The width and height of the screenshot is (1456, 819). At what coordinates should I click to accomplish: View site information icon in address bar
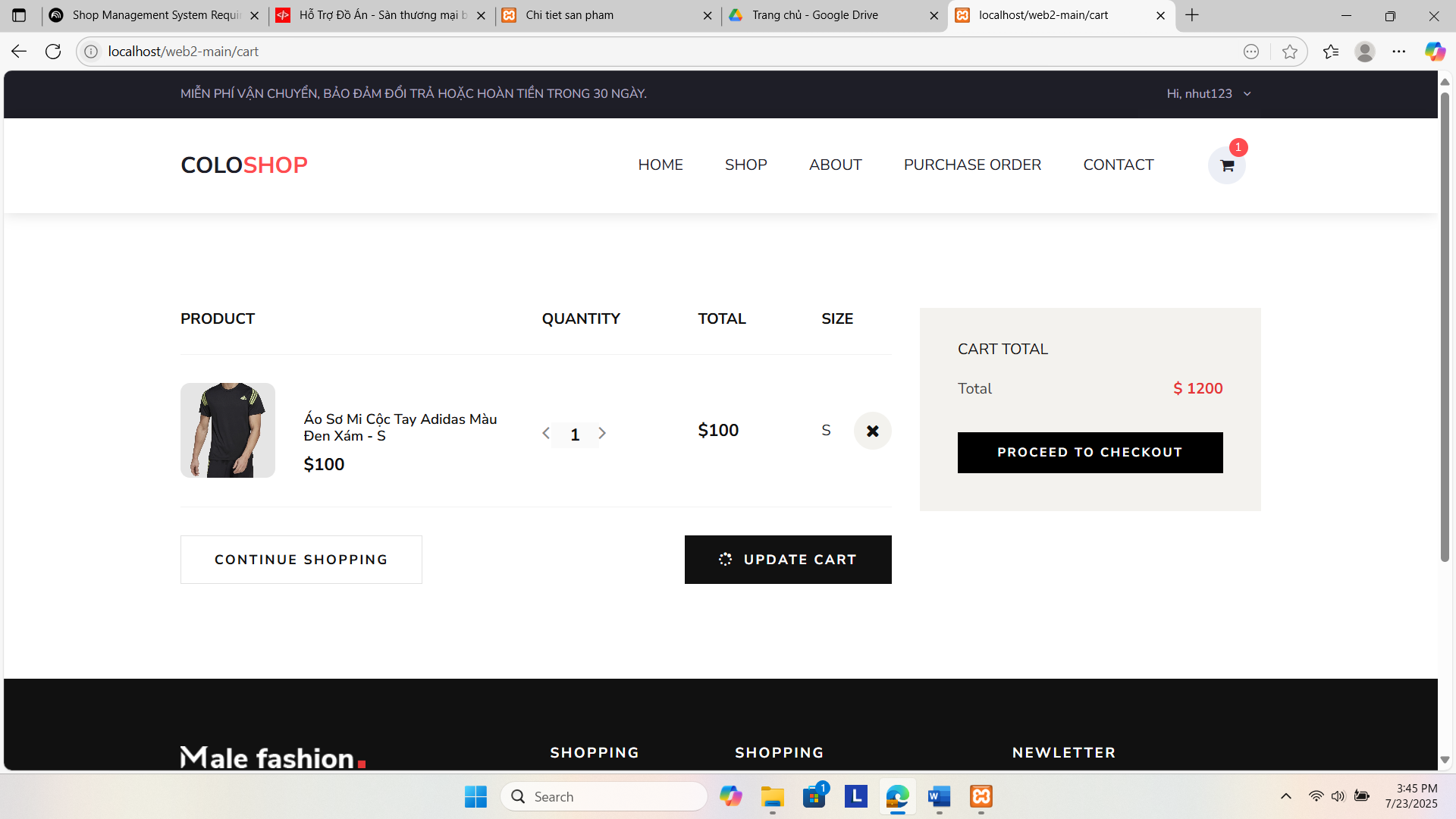[x=91, y=52]
